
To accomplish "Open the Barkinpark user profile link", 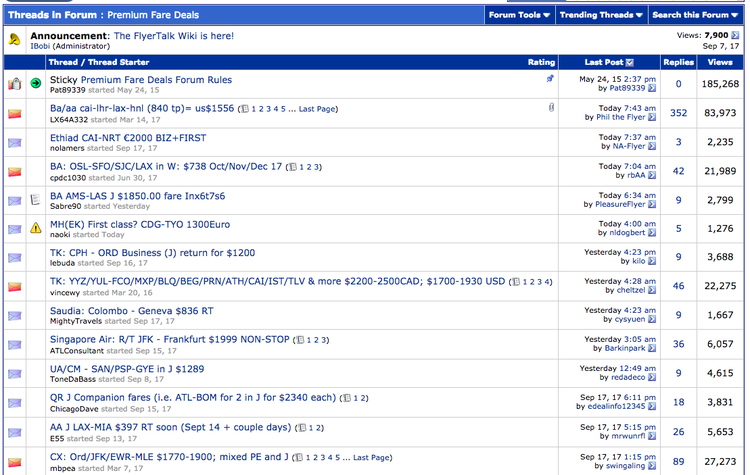I will point(625,348).
